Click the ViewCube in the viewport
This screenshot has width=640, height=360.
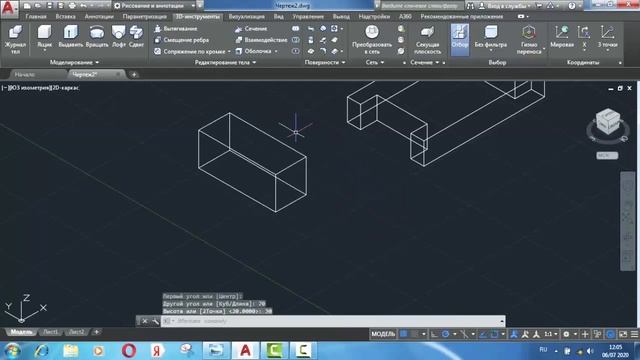click(608, 121)
